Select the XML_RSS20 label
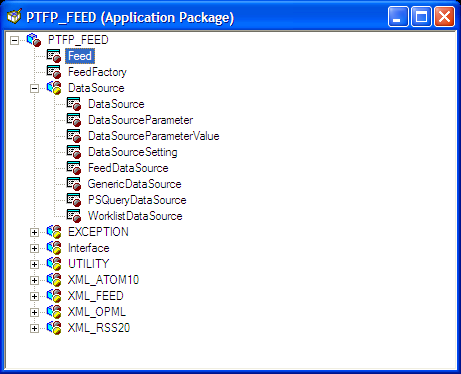 point(99,328)
